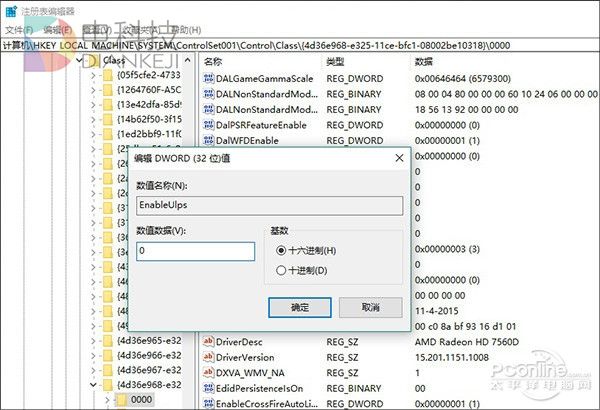Click the registry path address bar
Screen dimensions: 600x410
tap(300, 46)
